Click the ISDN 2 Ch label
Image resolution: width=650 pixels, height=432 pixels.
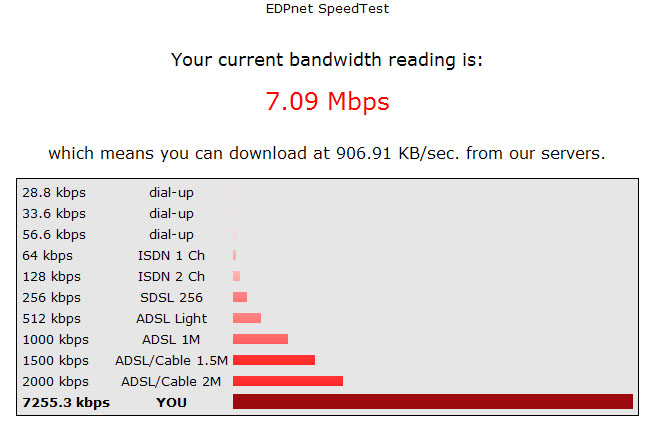coord(171,276)
